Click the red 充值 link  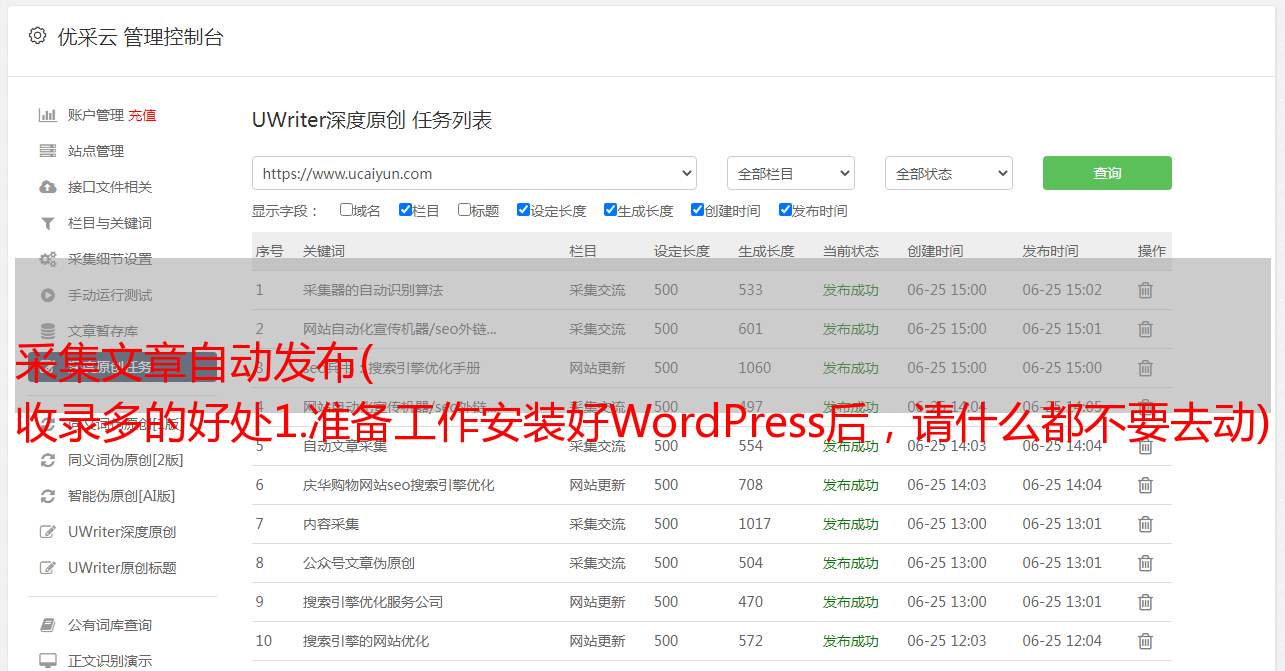[x=142, y=115]
